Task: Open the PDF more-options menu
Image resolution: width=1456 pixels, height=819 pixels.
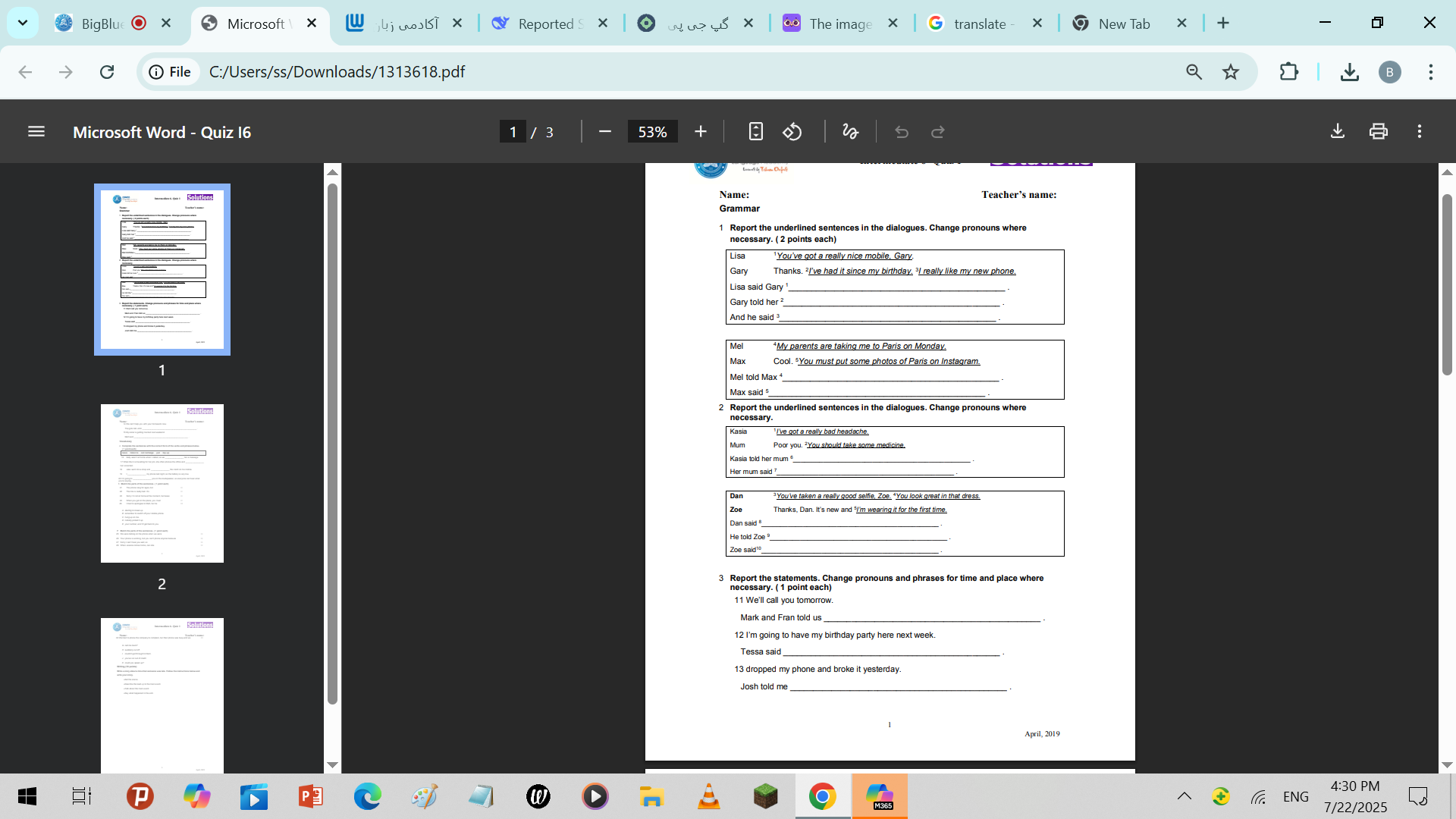Action: [x=1419, y=130]
